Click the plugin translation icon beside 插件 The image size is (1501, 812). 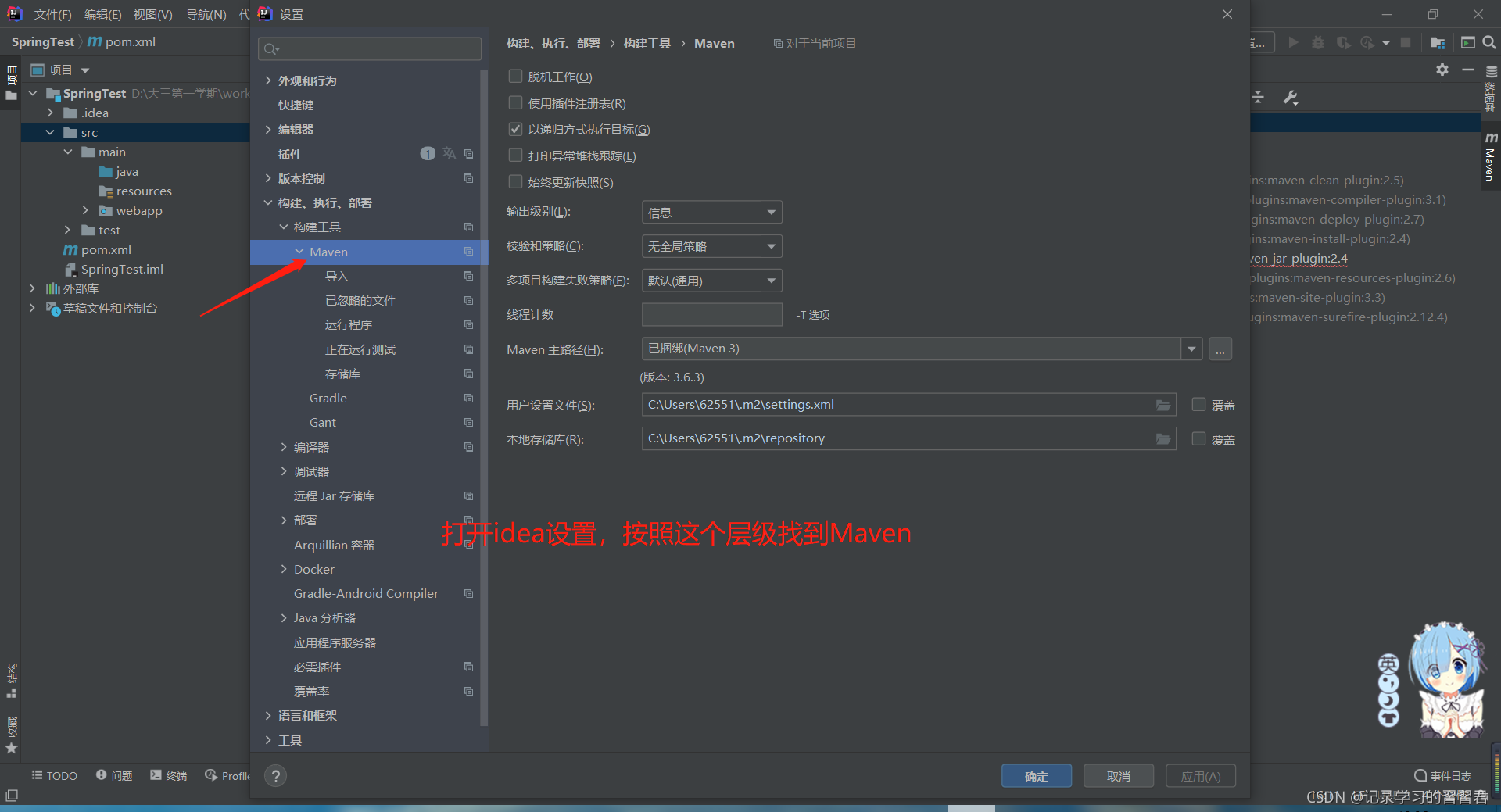pyautogui.click(x=449, y=153)
